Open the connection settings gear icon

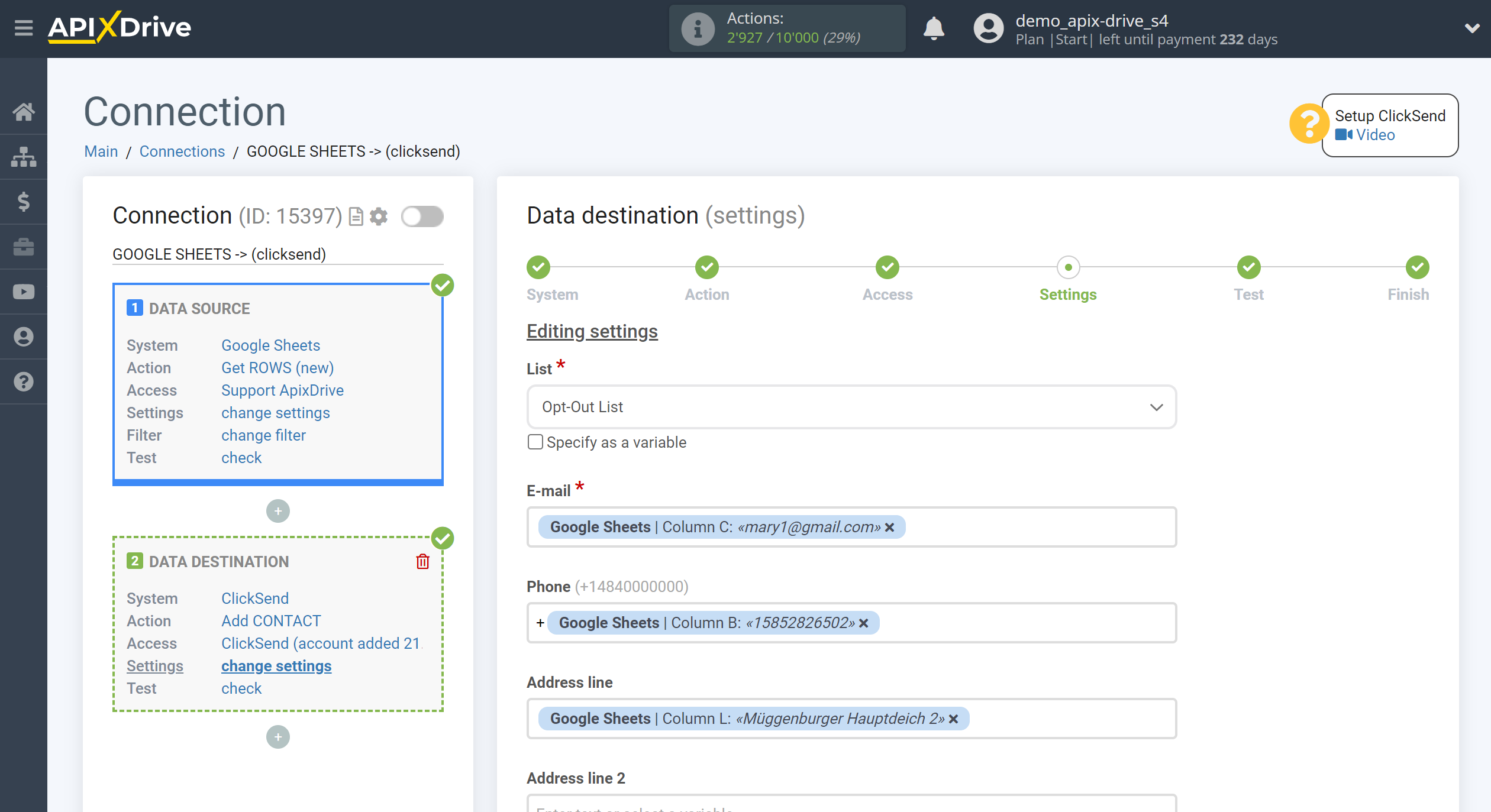[x=379, y=216]
